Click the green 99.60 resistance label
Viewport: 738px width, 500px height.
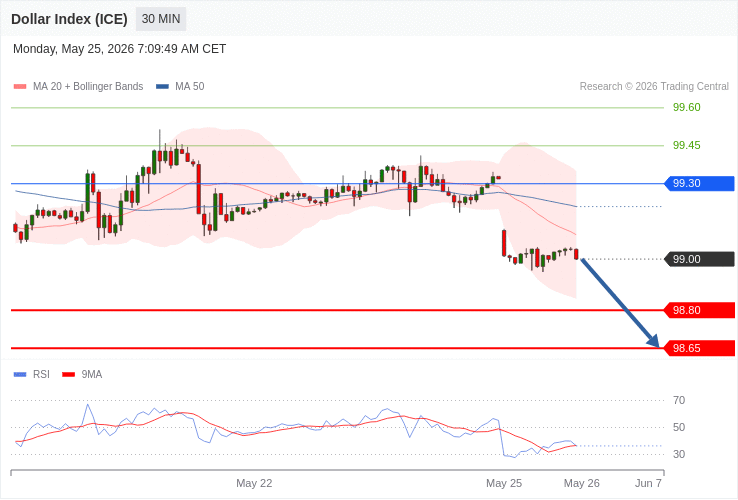[687, 107]
